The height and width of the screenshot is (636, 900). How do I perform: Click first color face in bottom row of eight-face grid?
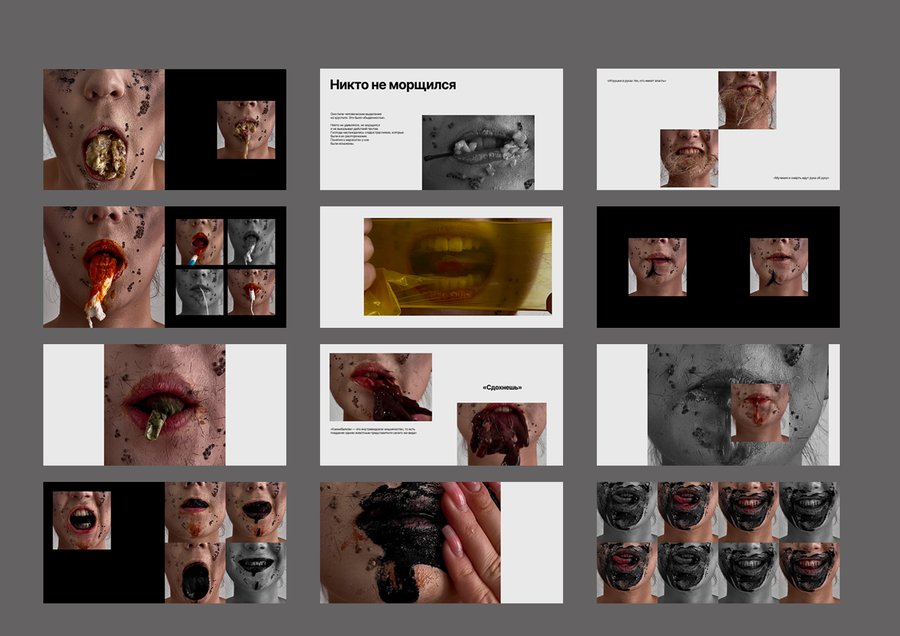pyautogui.click(x=627, y=573)
